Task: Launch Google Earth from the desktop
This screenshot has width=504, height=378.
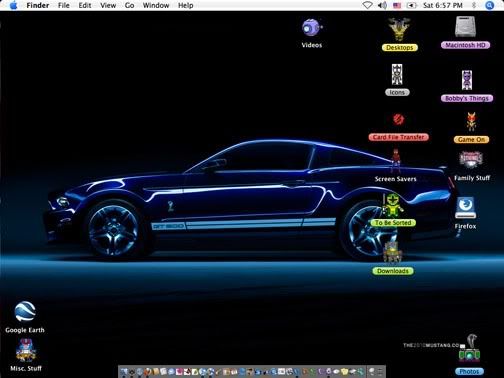Action: (25, 311)
